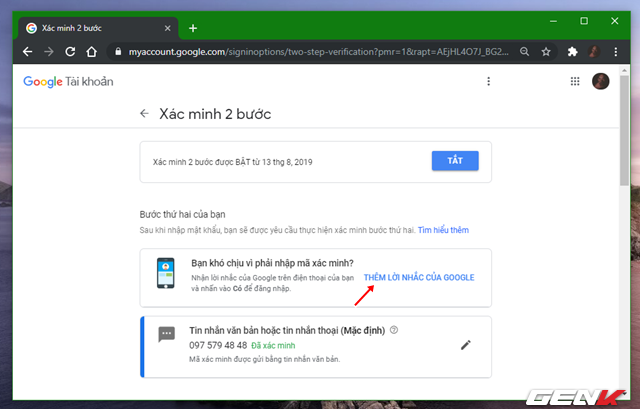Image resolution: width=640 pixels, height=409 pixels.
Task: Bookmark this page with the star icon
Action: [x=546, y=52]
